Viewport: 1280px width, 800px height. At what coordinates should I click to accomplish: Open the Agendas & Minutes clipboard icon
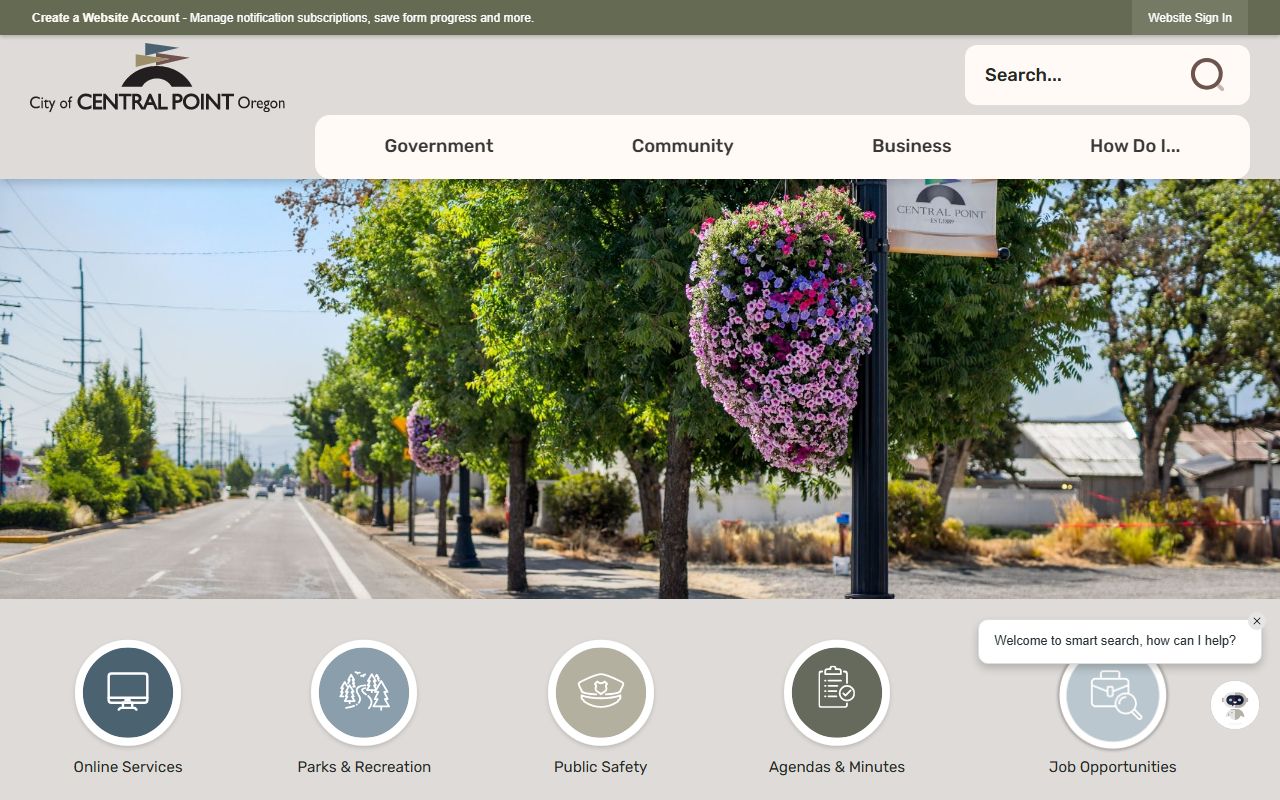tap(837, 692)
